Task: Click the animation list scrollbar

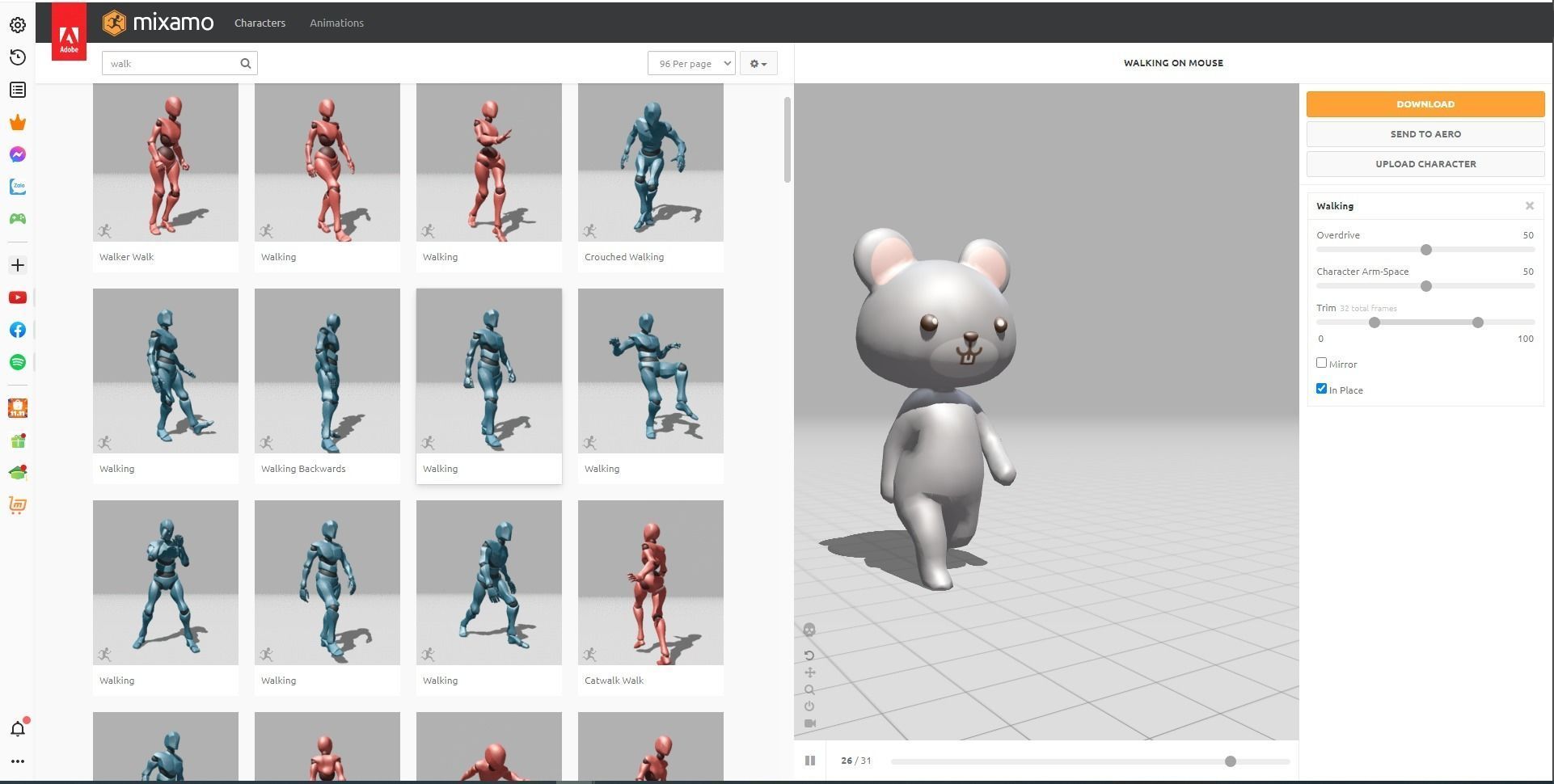Action: pyautogui.click(x=788, y=140)
